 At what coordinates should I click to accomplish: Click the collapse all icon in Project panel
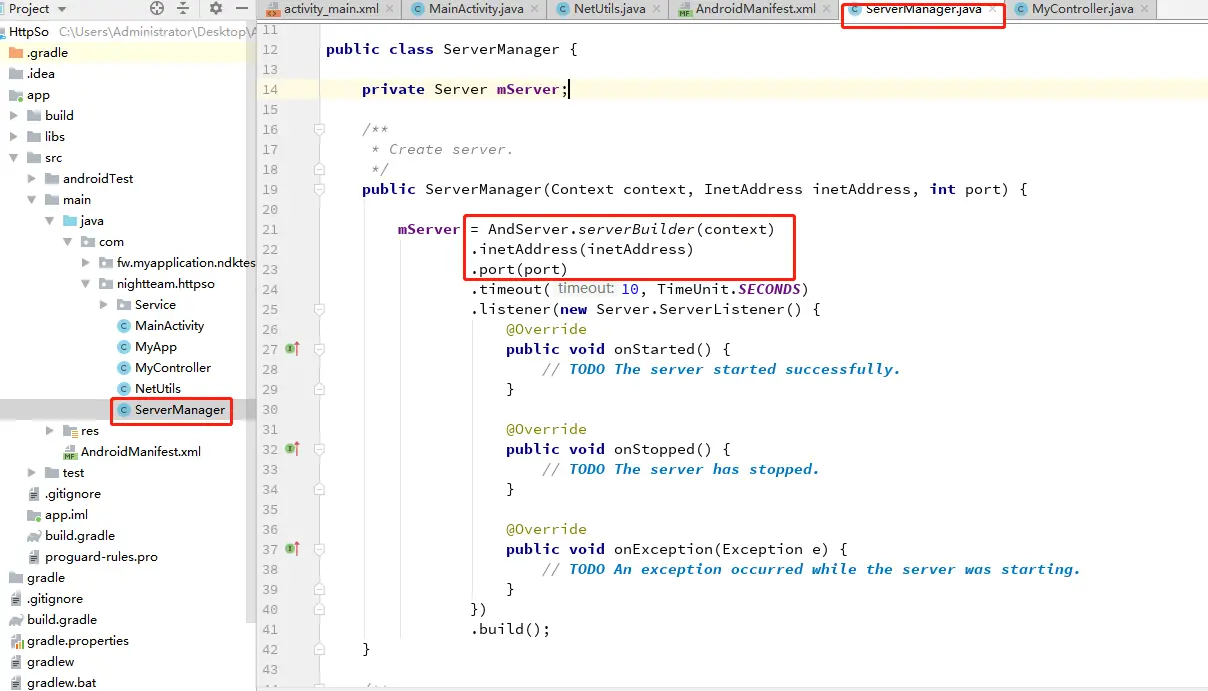[183, 8]
